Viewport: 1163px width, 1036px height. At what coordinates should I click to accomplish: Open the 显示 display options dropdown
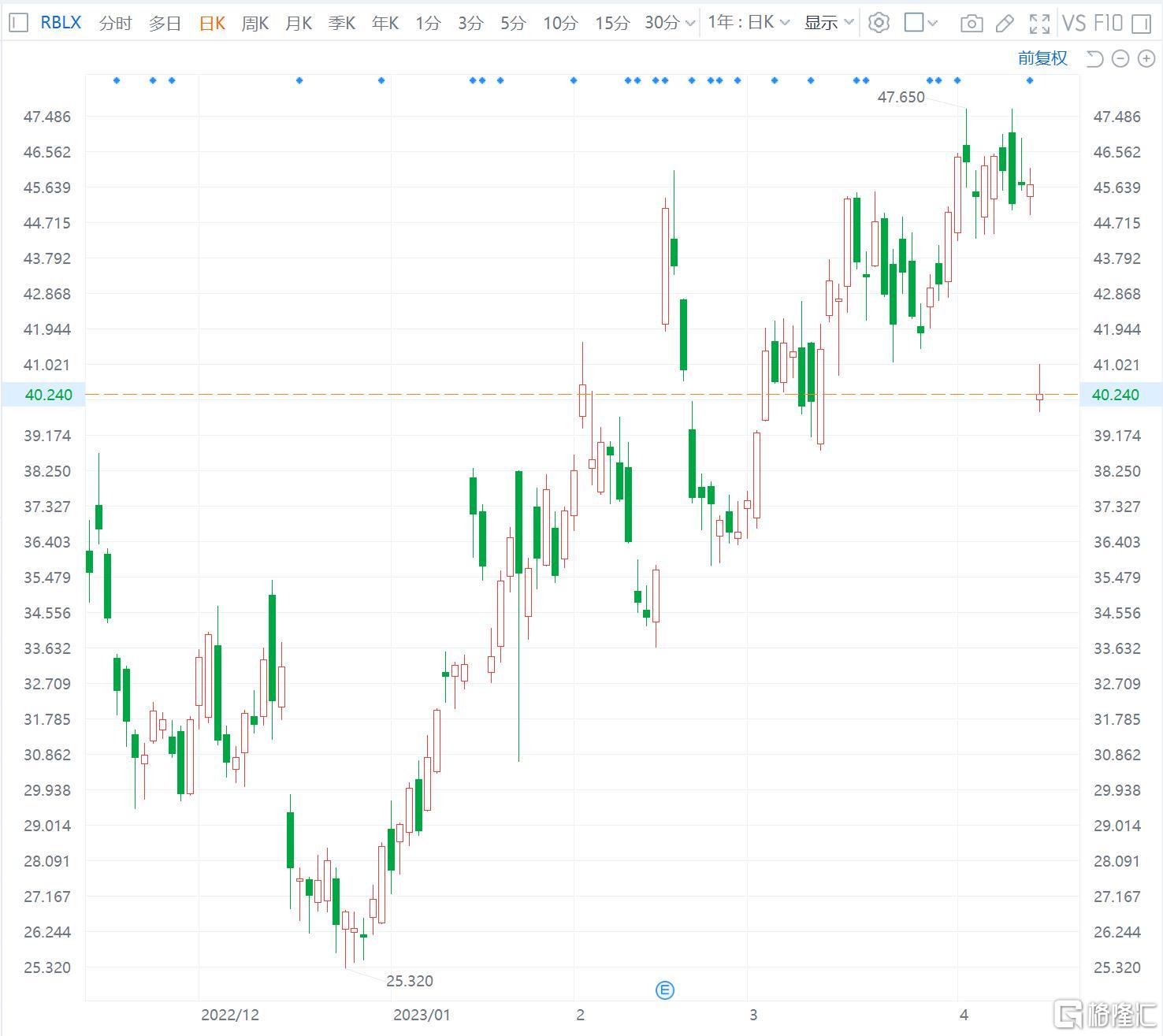click(x=829, y=23)
